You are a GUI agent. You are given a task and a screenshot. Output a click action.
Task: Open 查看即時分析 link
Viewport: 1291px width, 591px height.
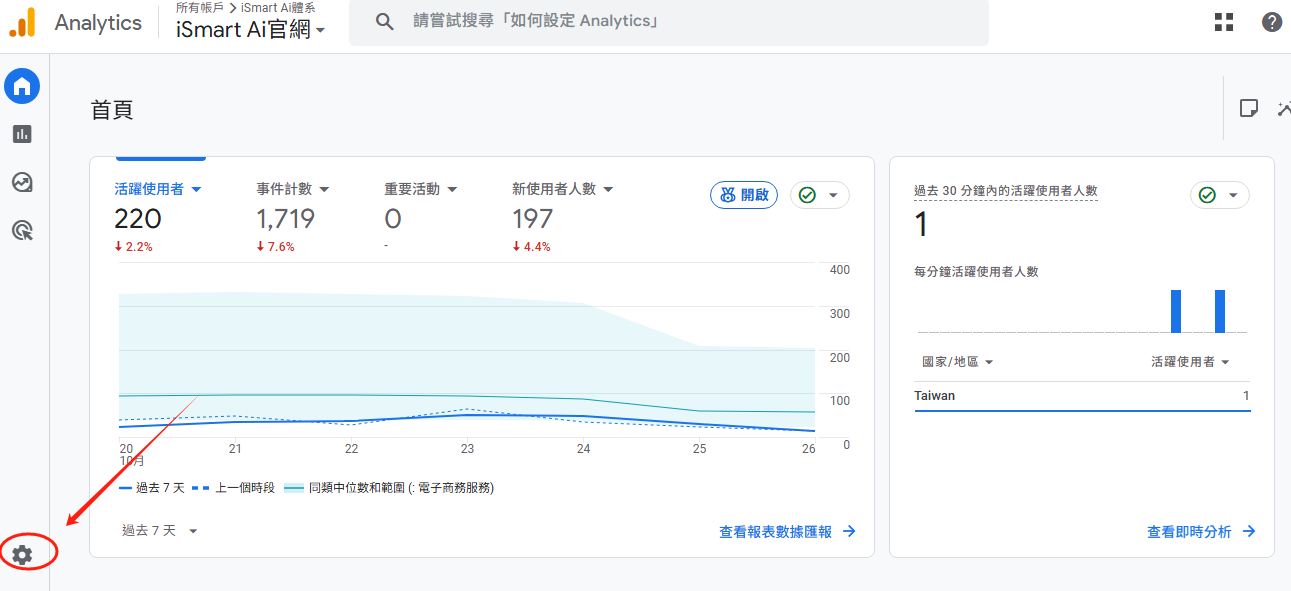tap(1200, 532)
